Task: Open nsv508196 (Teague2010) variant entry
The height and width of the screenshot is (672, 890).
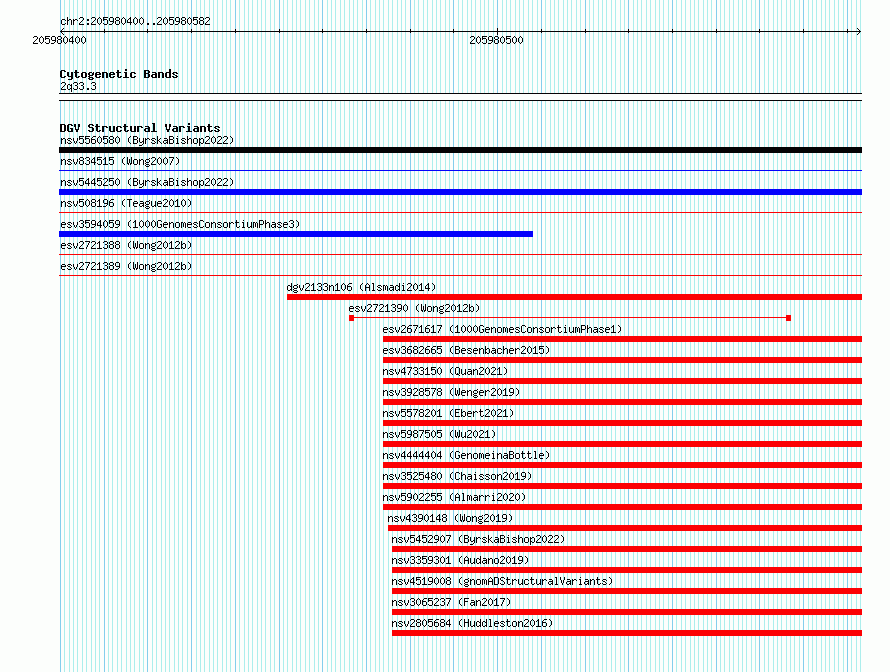Action: pyautogui.click(x=126, y=203)
